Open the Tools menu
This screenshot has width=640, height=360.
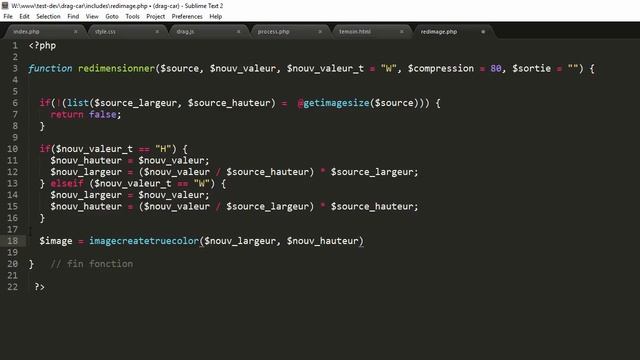(132, 16)
